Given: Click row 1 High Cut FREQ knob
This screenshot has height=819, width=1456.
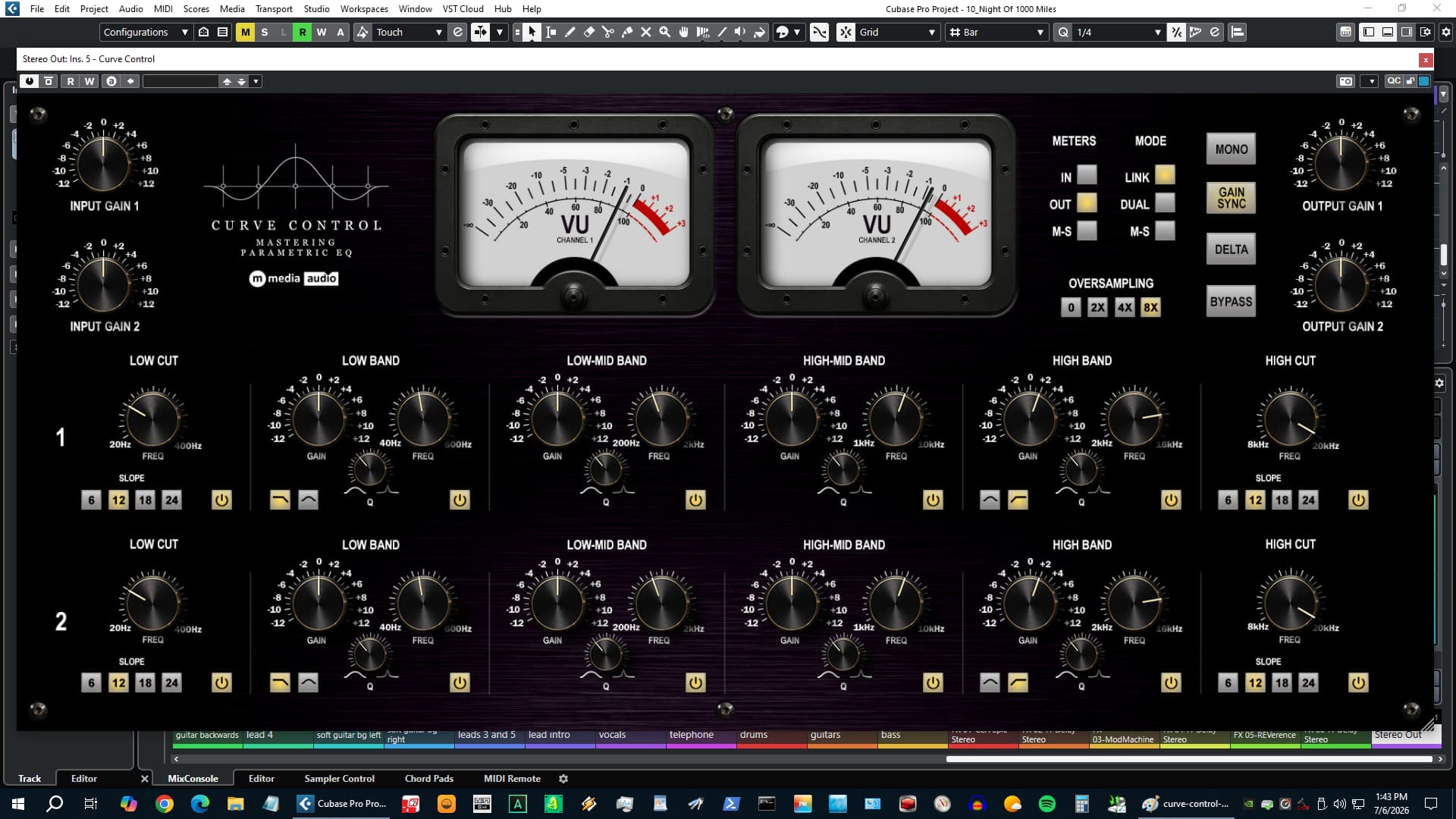Looking at the screenshot, I should coord(1289,419).
